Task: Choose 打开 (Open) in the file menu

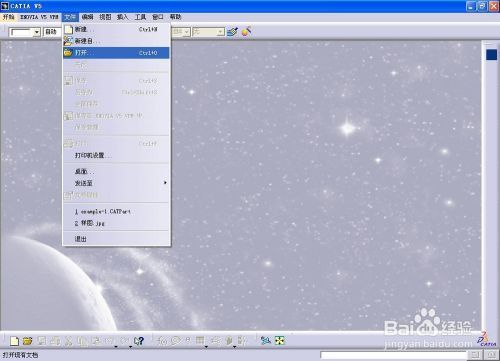Action: click(x=116, y=53)
